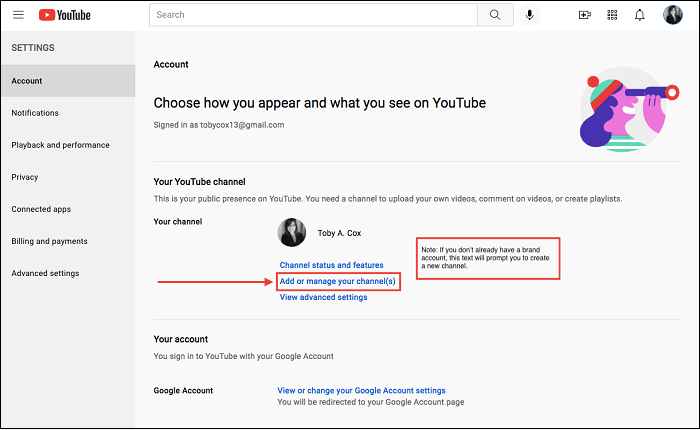The height and width of the screenshot is (430, 700).
Task: Open the account avatar menu
Action: [673, 15]
